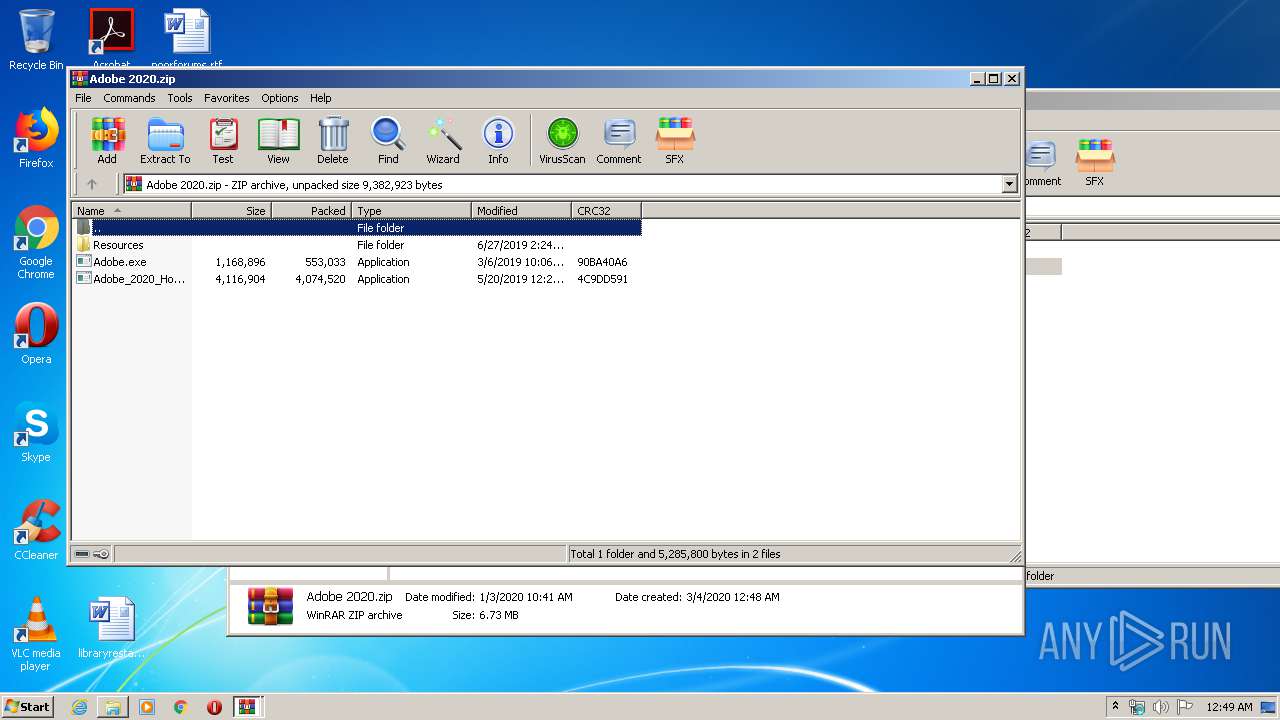
Task: Click WinRAR taskbar button
Action: (x=247, y=707)
